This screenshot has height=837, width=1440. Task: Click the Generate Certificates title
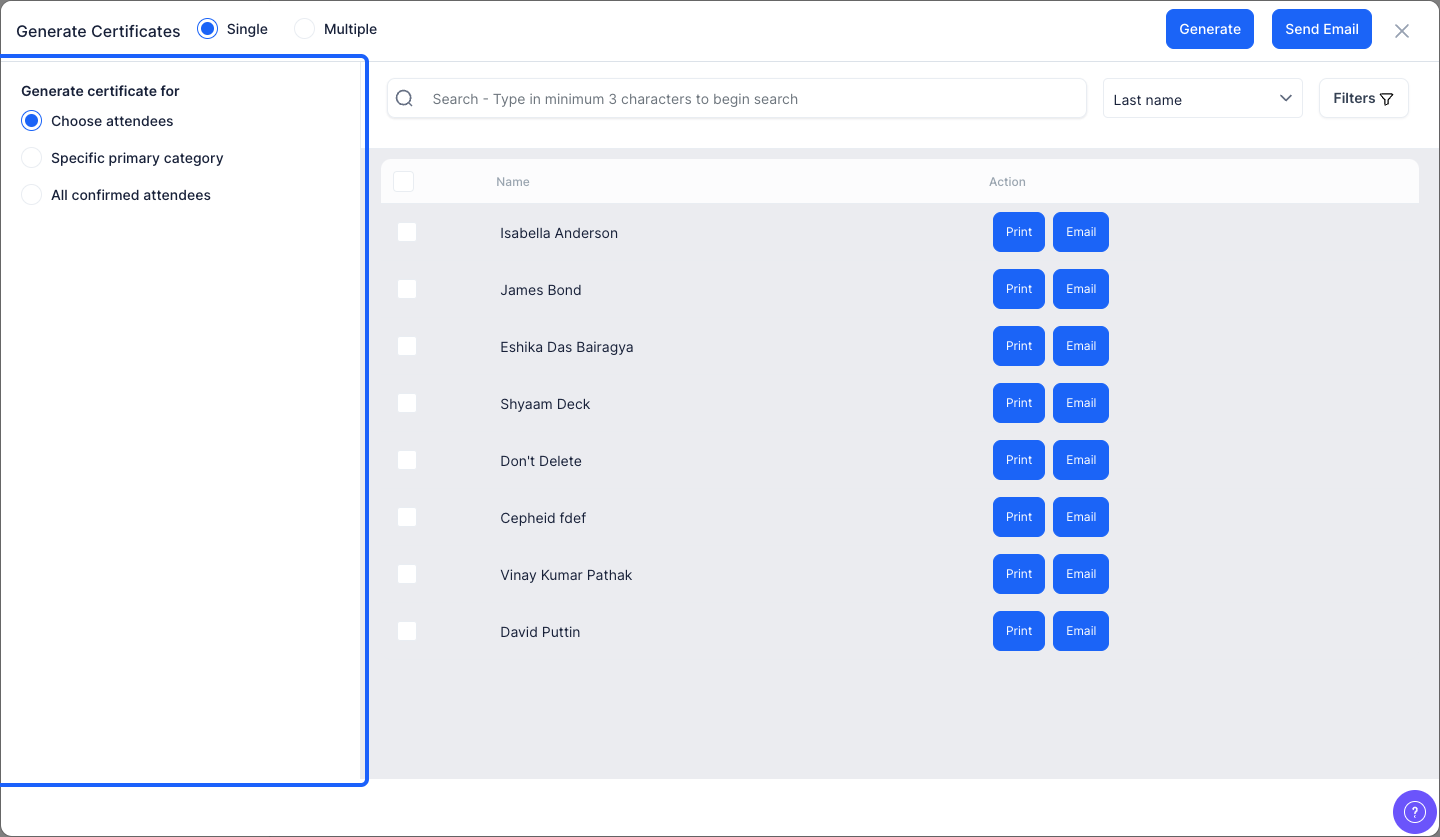[98, 31]
